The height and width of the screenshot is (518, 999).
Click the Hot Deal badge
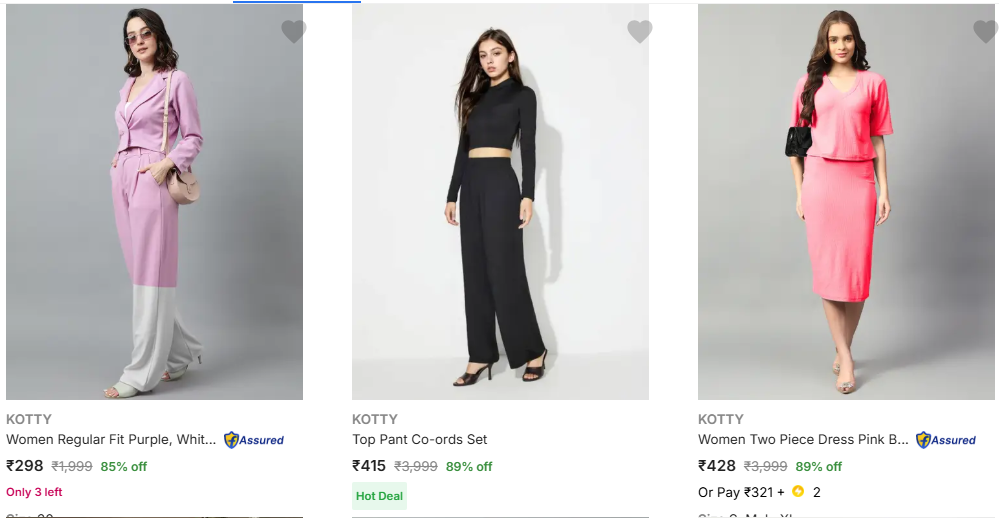coord(379,496)
